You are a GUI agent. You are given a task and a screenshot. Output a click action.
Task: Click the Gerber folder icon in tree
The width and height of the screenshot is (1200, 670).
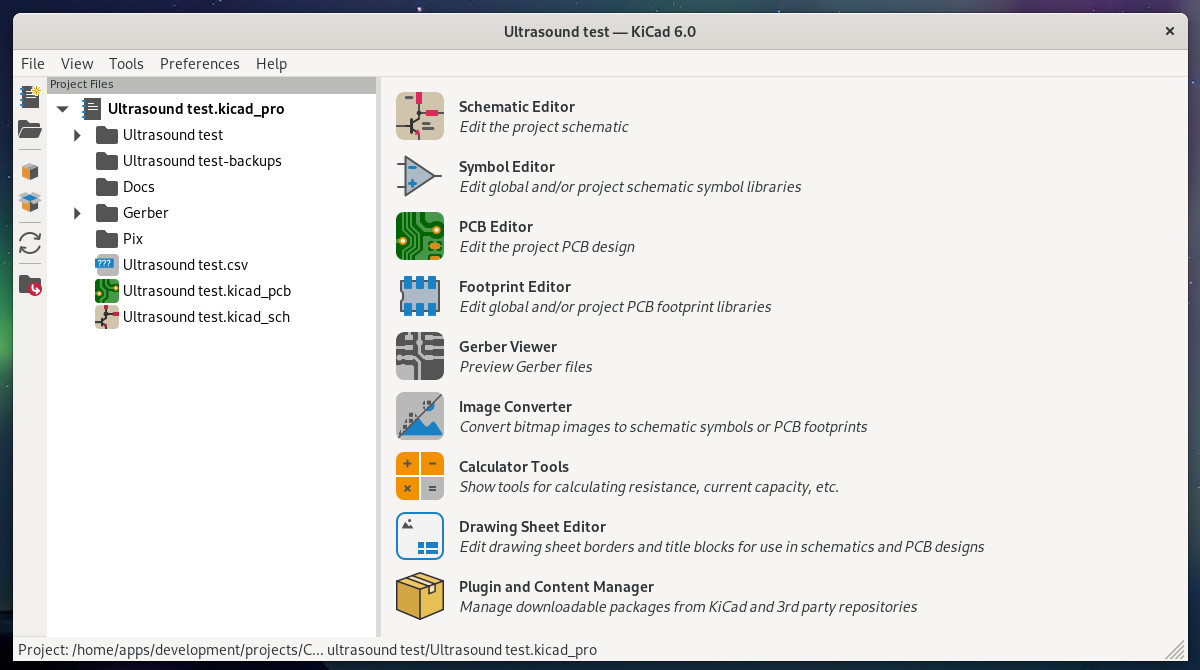(107, 213)
